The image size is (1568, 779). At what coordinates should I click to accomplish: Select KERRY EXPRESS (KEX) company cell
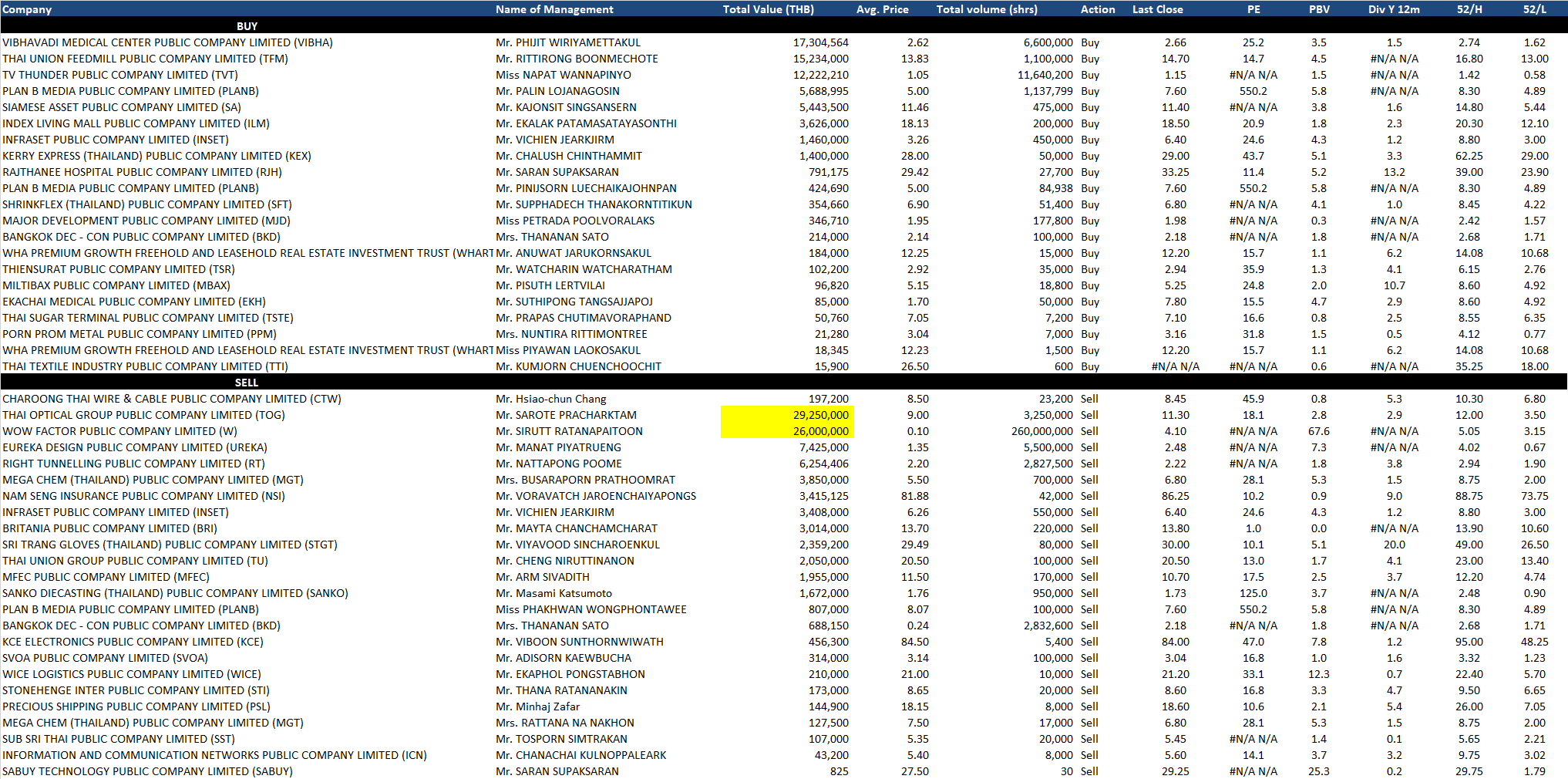156,156
